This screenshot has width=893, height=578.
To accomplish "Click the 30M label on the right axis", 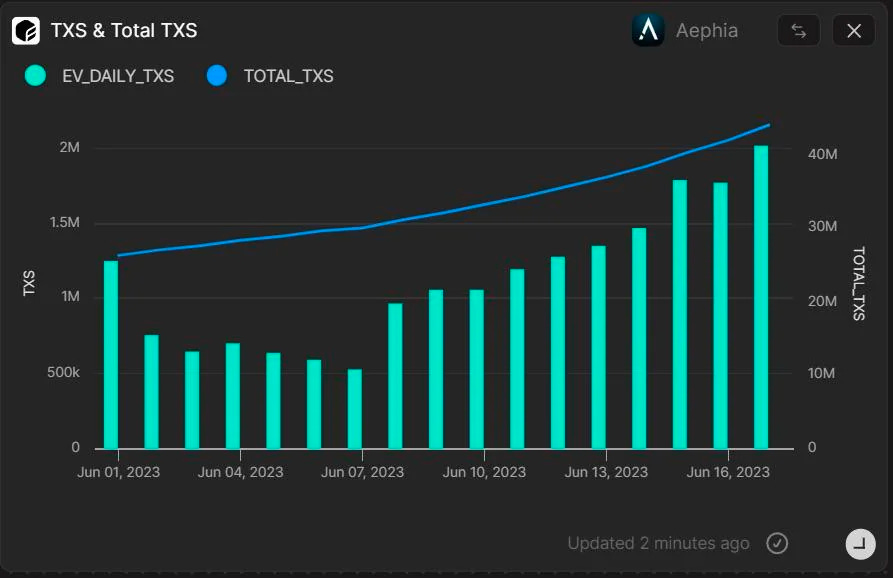I will [x=822, y=227].
